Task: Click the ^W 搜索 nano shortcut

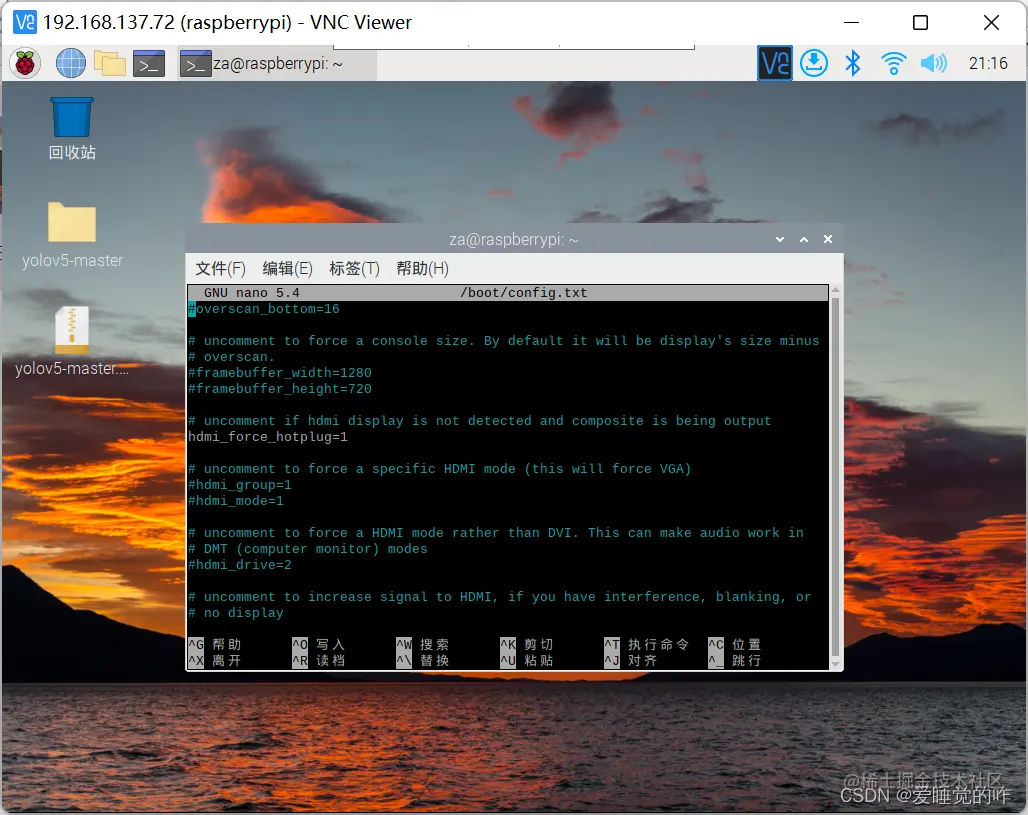Action: (x=423, y=645)
